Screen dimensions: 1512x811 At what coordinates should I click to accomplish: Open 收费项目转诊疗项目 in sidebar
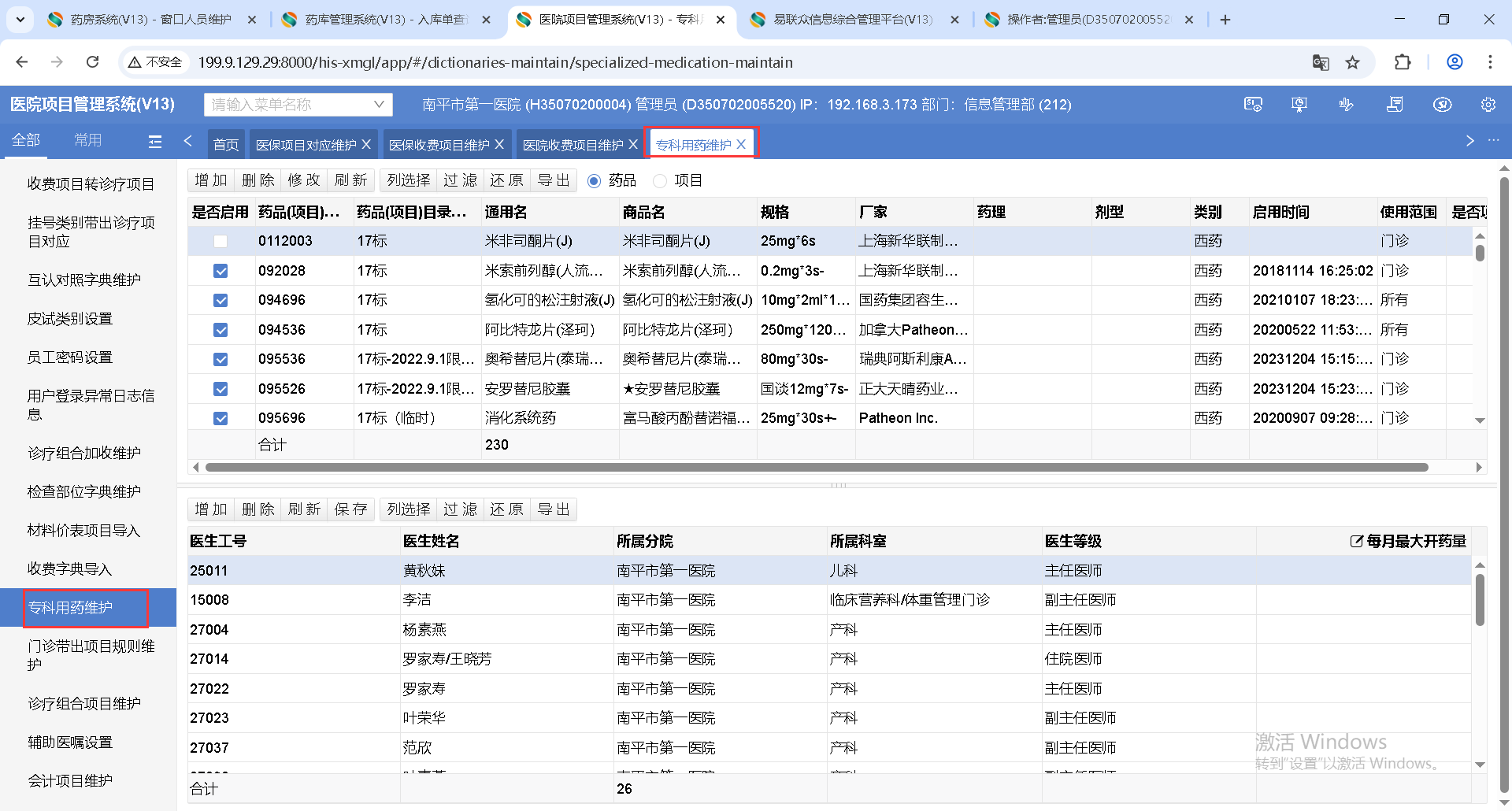[91, 183]
